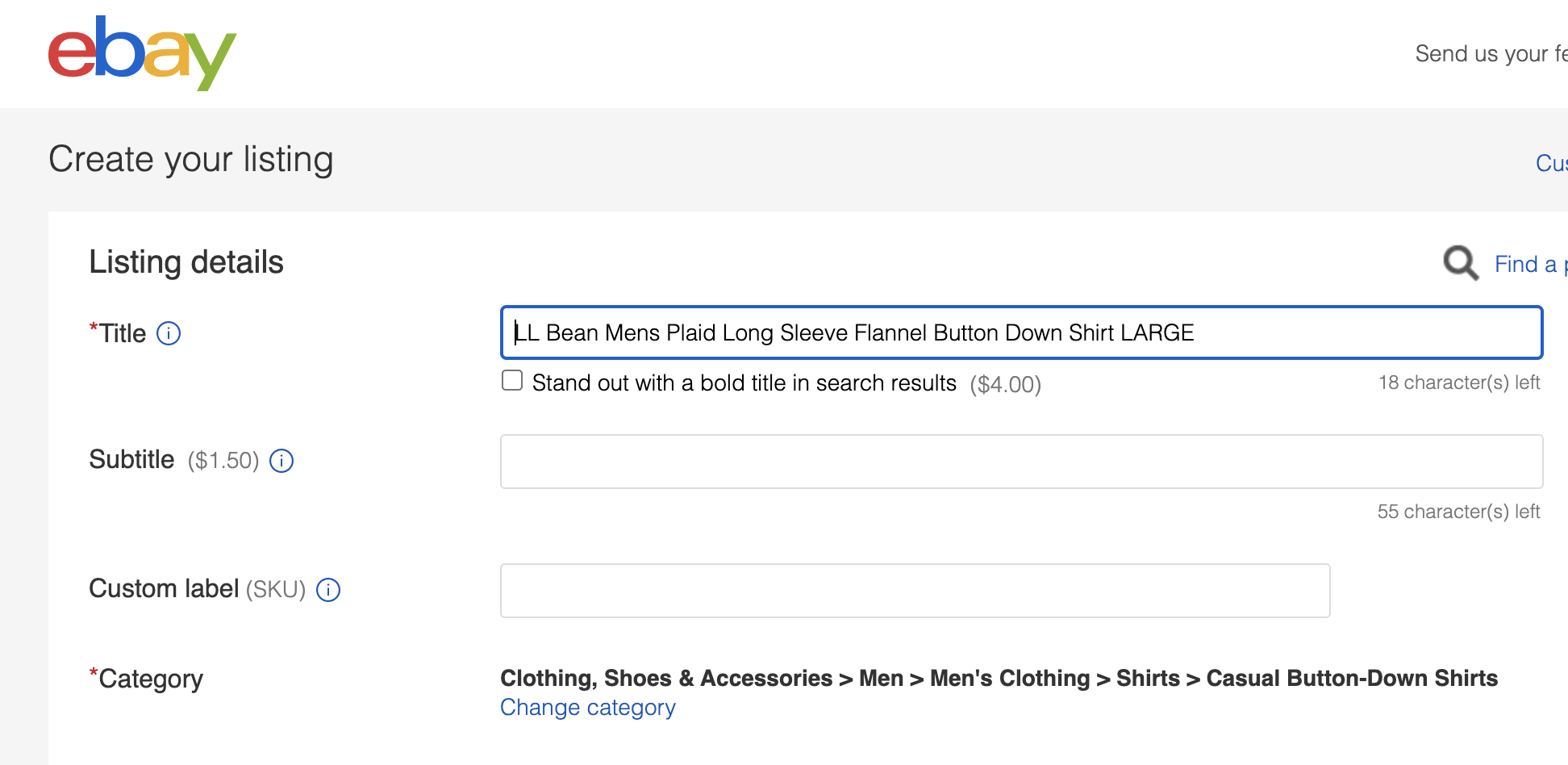The height and width of the screenshot is (765, 1568).
Task: Open the Subtitle fee info icon
Action: click(281, 461)
